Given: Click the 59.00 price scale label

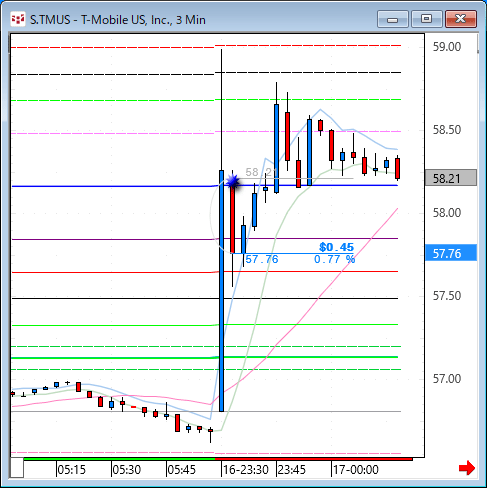Looking at the screenshot, I should tap(447, 47).
